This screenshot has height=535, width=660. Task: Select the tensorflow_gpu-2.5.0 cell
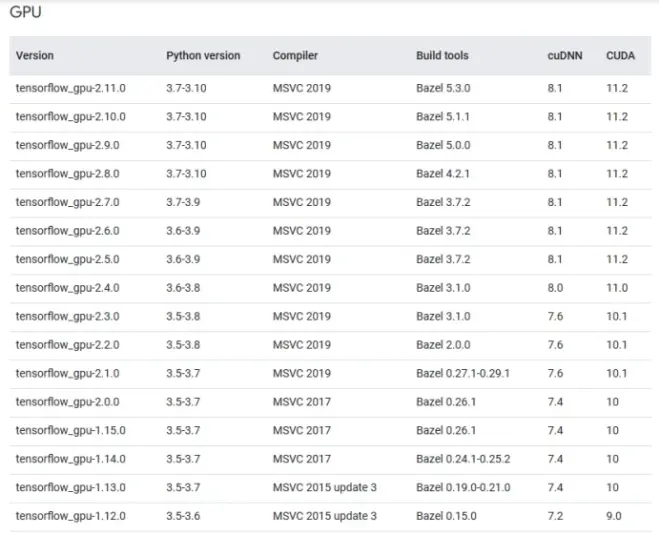[67, 259]
